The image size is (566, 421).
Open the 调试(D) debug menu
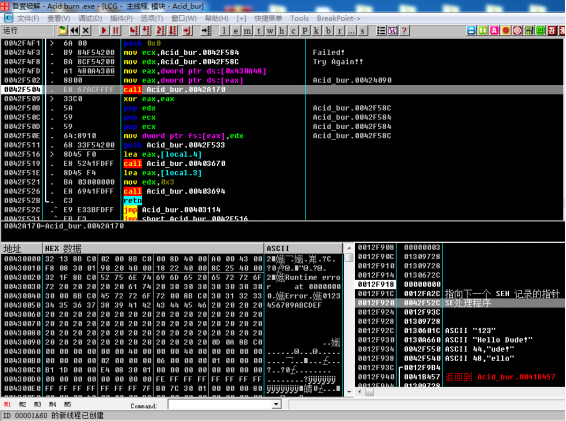[90, 18]
